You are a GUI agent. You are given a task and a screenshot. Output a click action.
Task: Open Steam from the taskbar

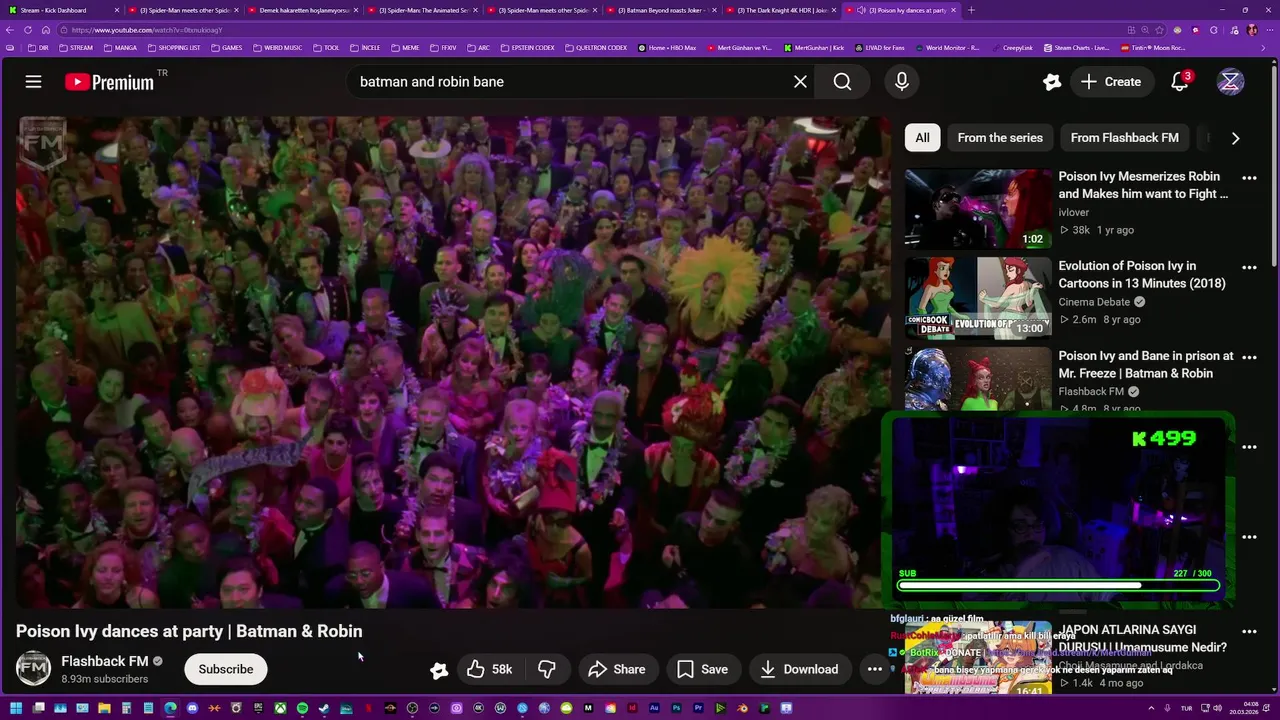point(324,709)
